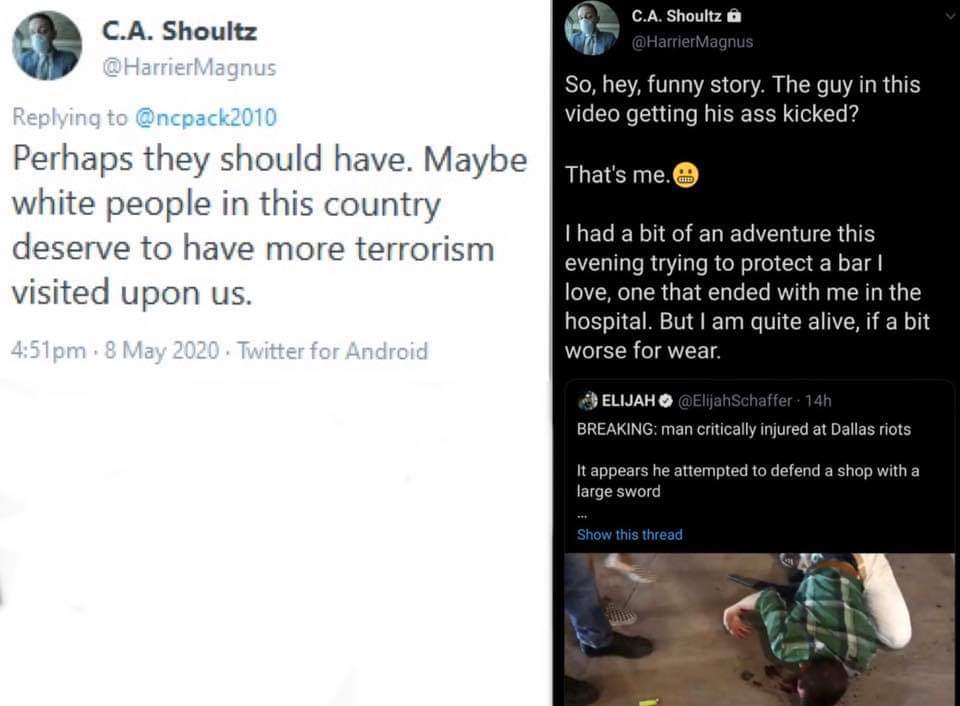The width and height of the screenshot is (960, 706).
Task: Click the "BREAKING: man critically injured" quoted text
Action: tap(744, 430)
